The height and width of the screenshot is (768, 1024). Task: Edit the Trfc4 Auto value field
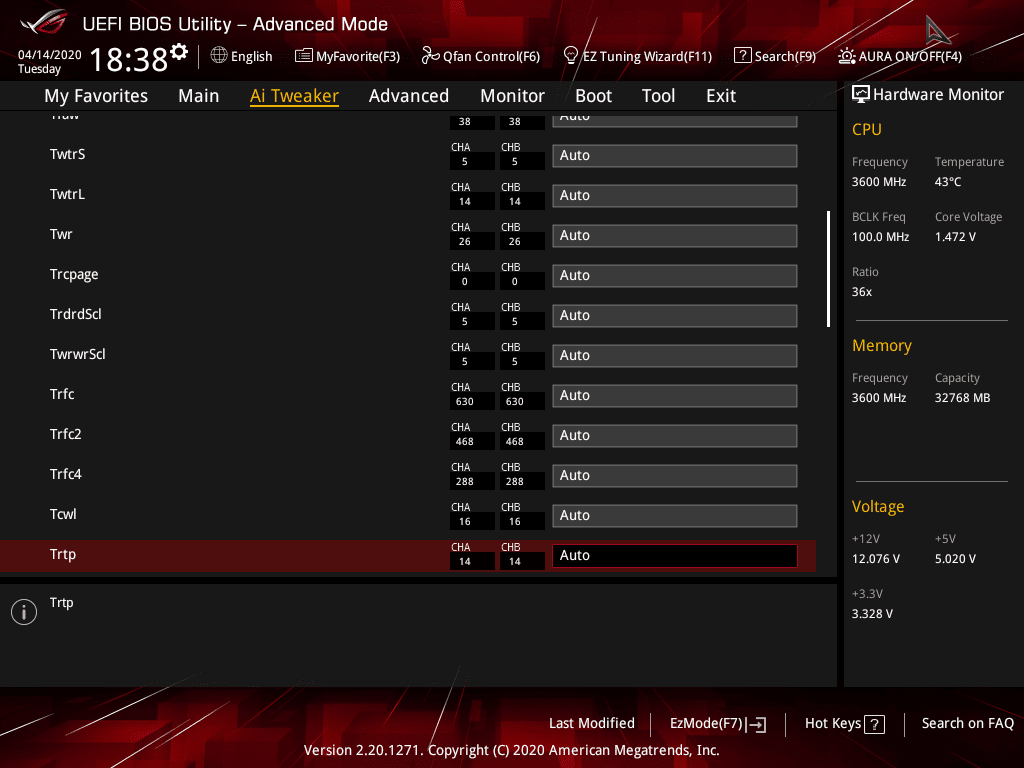[x=675, y=475]
